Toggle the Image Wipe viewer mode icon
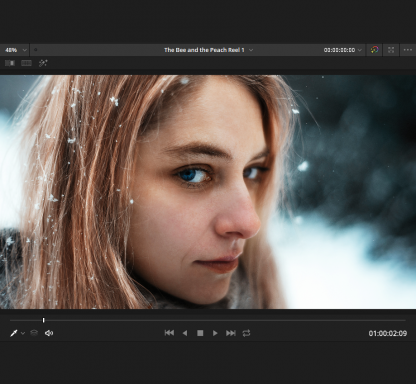Screen dimensions: 416x384 click(10, 63)
